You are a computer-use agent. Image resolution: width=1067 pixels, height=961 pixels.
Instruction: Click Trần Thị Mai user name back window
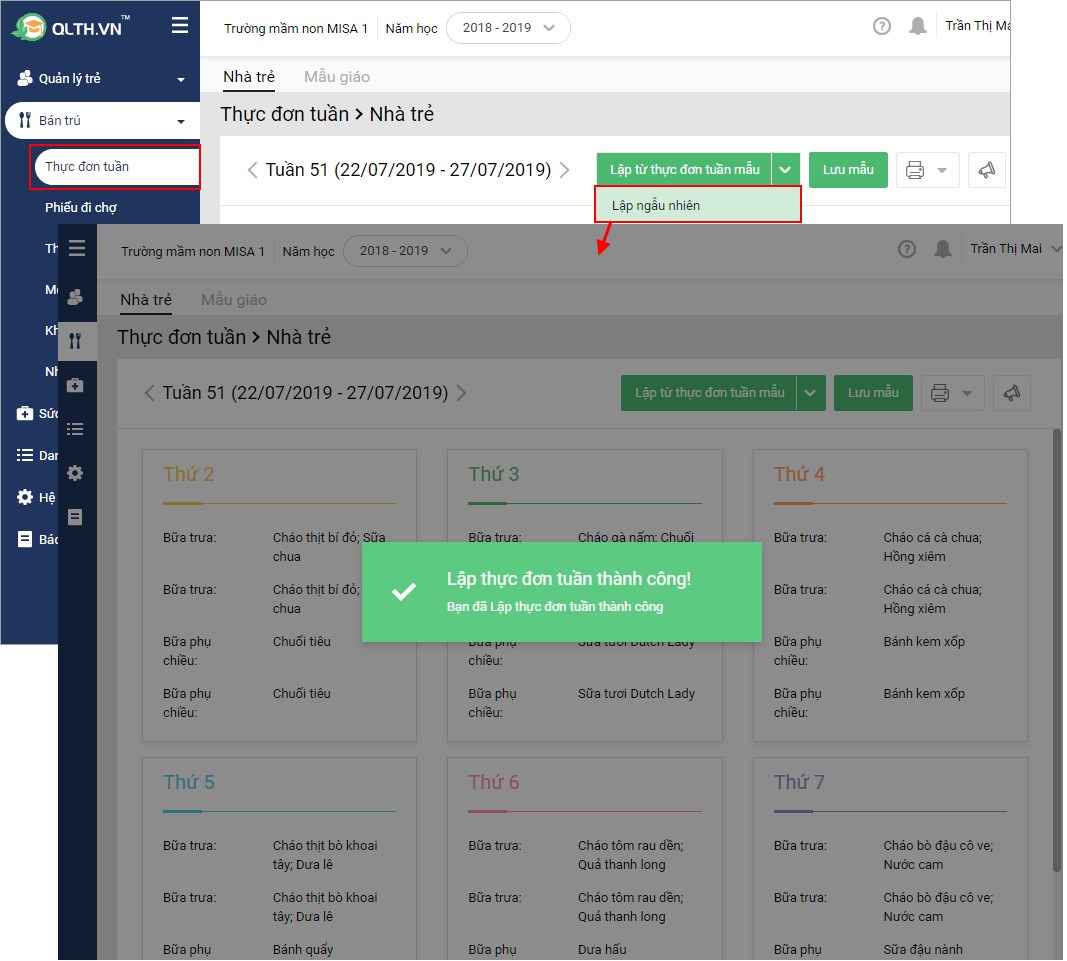point(977,26)
